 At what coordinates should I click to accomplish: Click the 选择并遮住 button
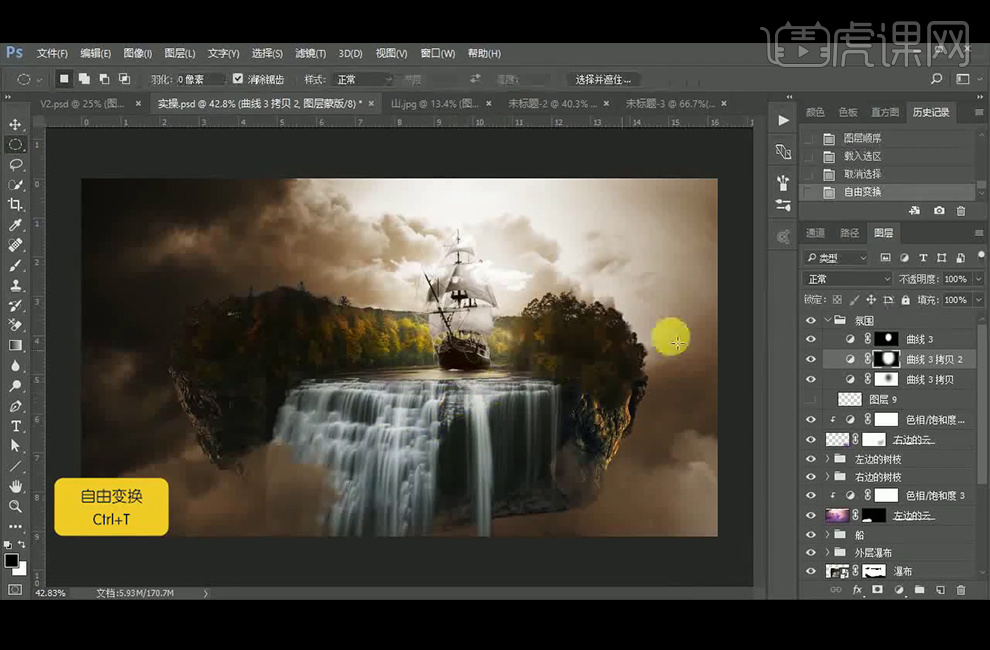coord(603,79)
